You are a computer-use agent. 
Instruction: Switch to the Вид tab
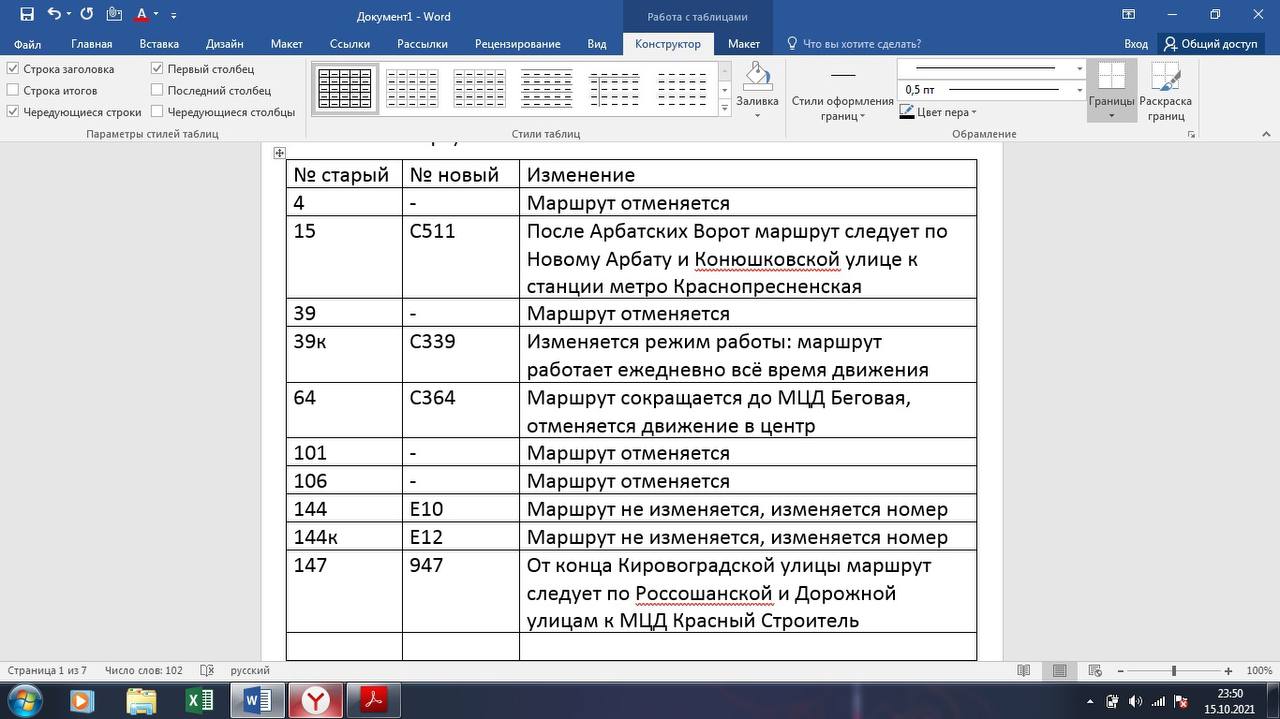pyautogui.click(x=597, y=44)
